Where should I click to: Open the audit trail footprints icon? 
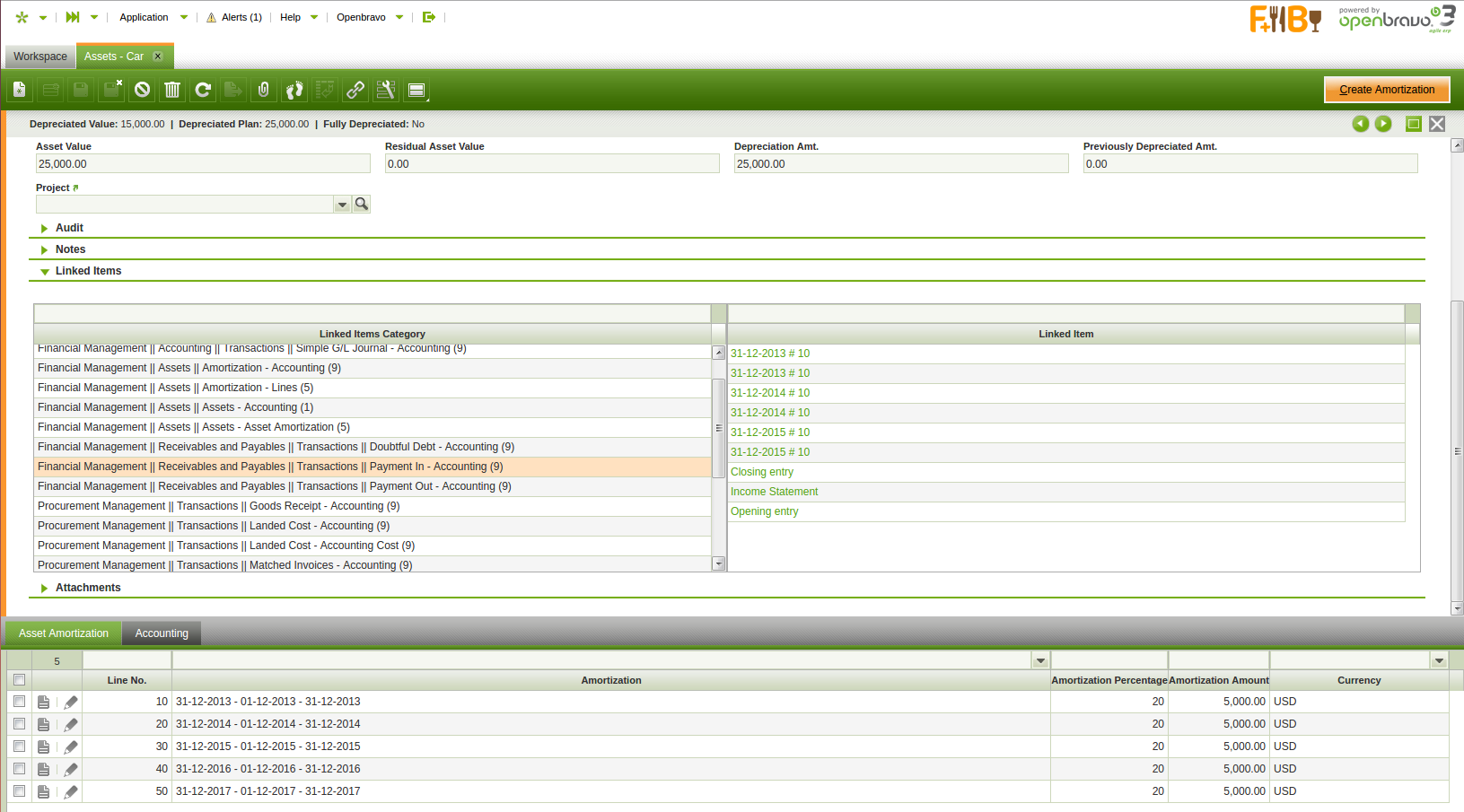[x=294, y=90]
